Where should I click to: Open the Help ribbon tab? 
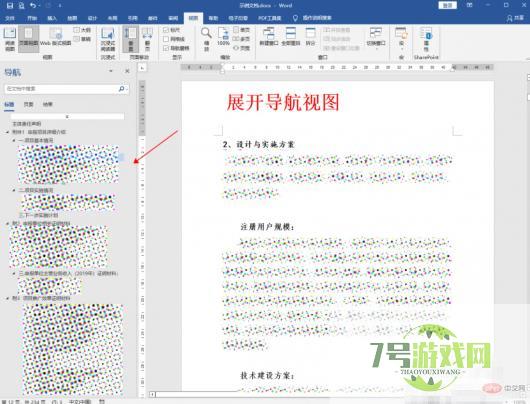213,18
